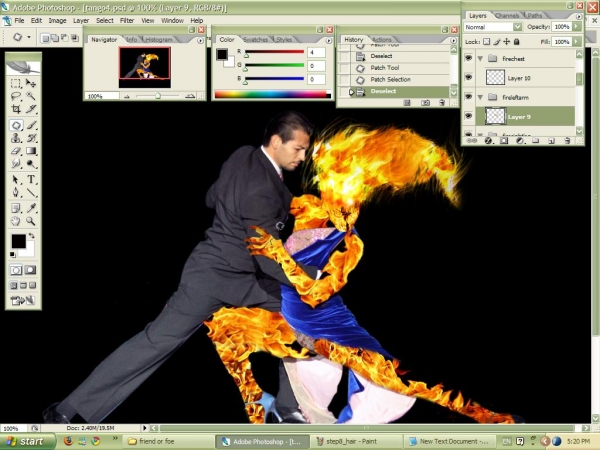The image size is (600, 450).
Task: Open History panel options menu arrow
Action: pos(453,40)
